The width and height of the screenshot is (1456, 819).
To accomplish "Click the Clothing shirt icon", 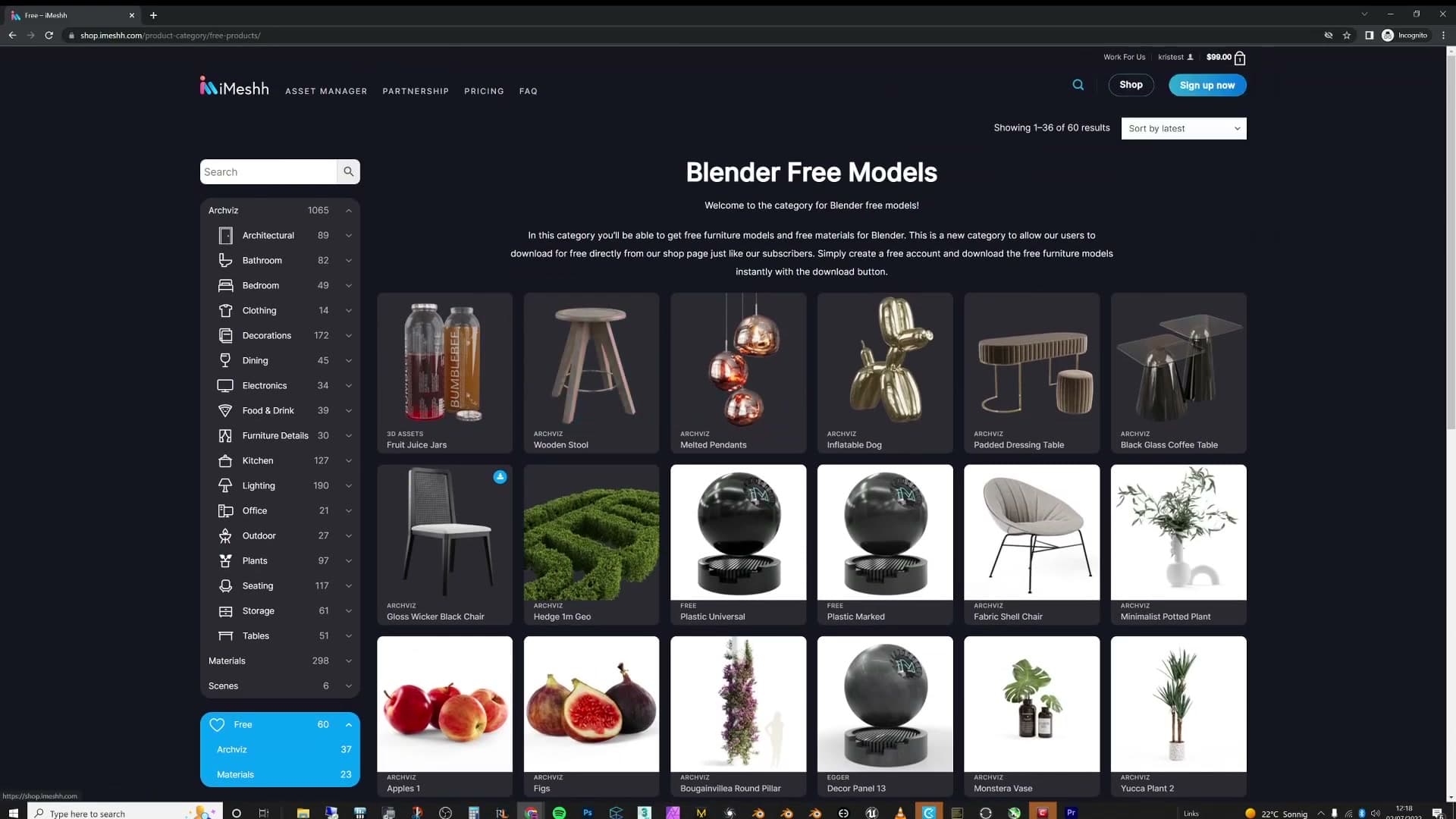I will [x=225, y=310].
